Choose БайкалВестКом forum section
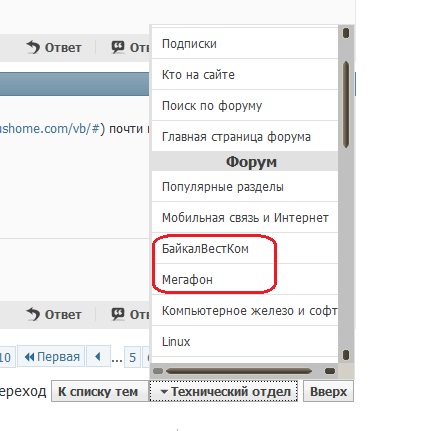This screenshot has width=433, height=431. click(x=245, y=249)
